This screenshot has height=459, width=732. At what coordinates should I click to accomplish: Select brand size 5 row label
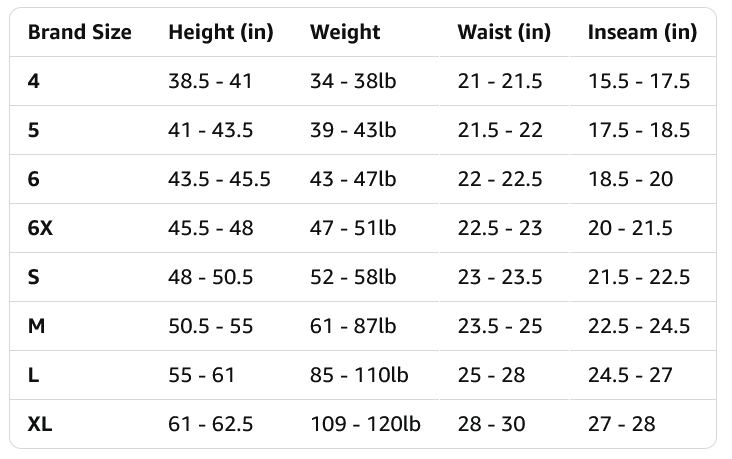click(34, 130)
